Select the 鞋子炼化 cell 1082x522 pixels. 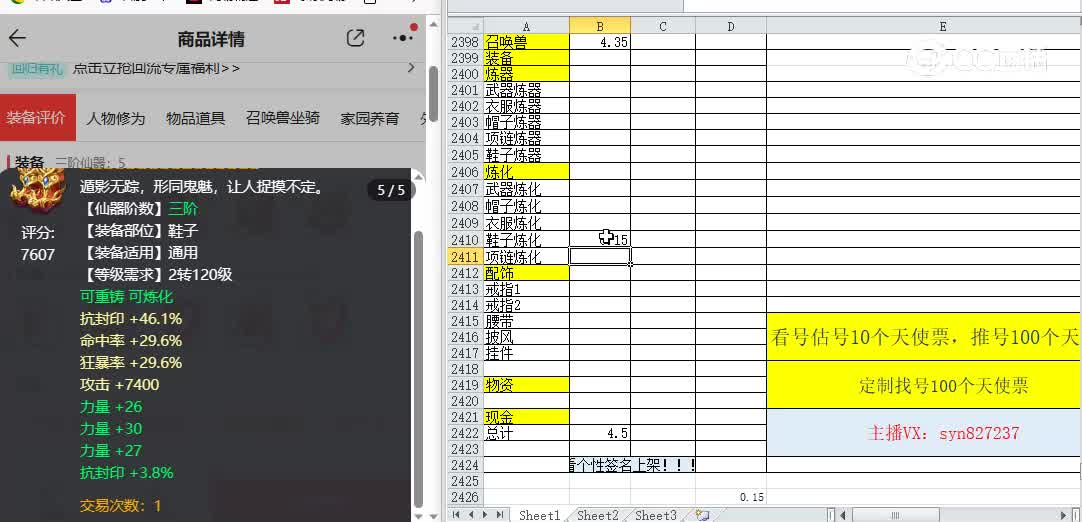point(527,240)
